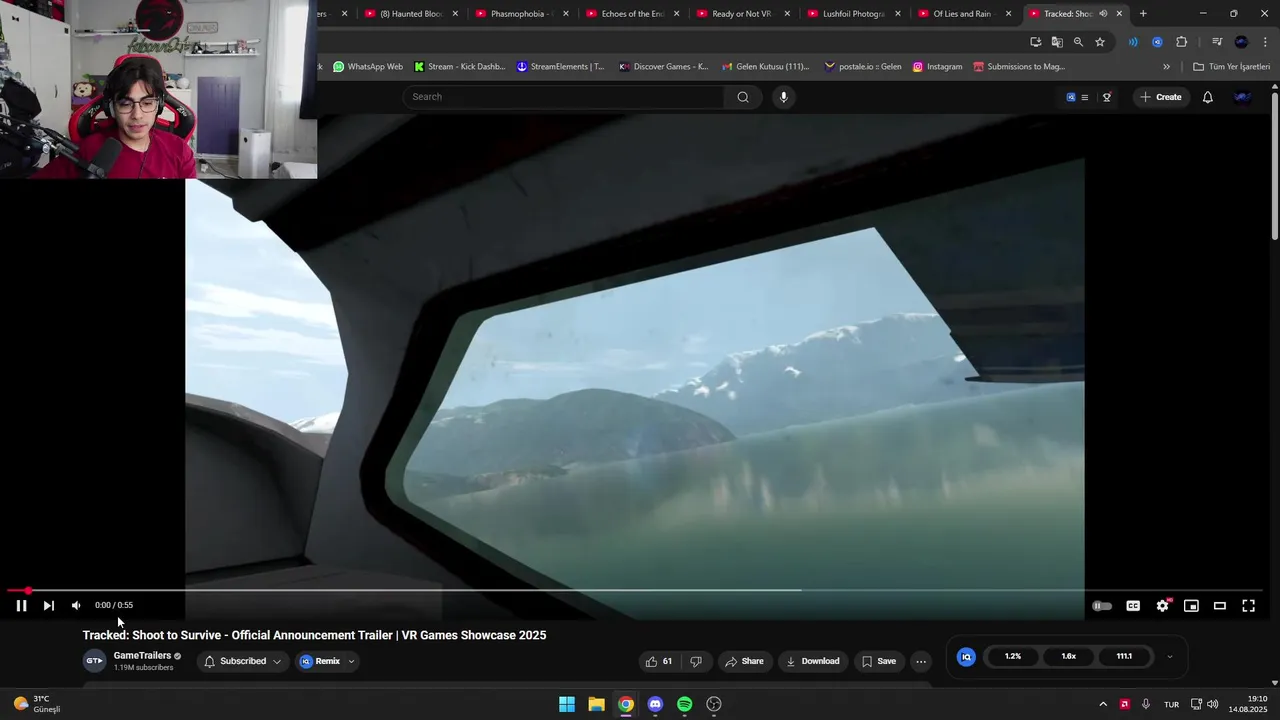Open the Stream - Kick Dashboard bookmark
Viewport: 1280px width, 720px height.
click(x=460, y=67)
